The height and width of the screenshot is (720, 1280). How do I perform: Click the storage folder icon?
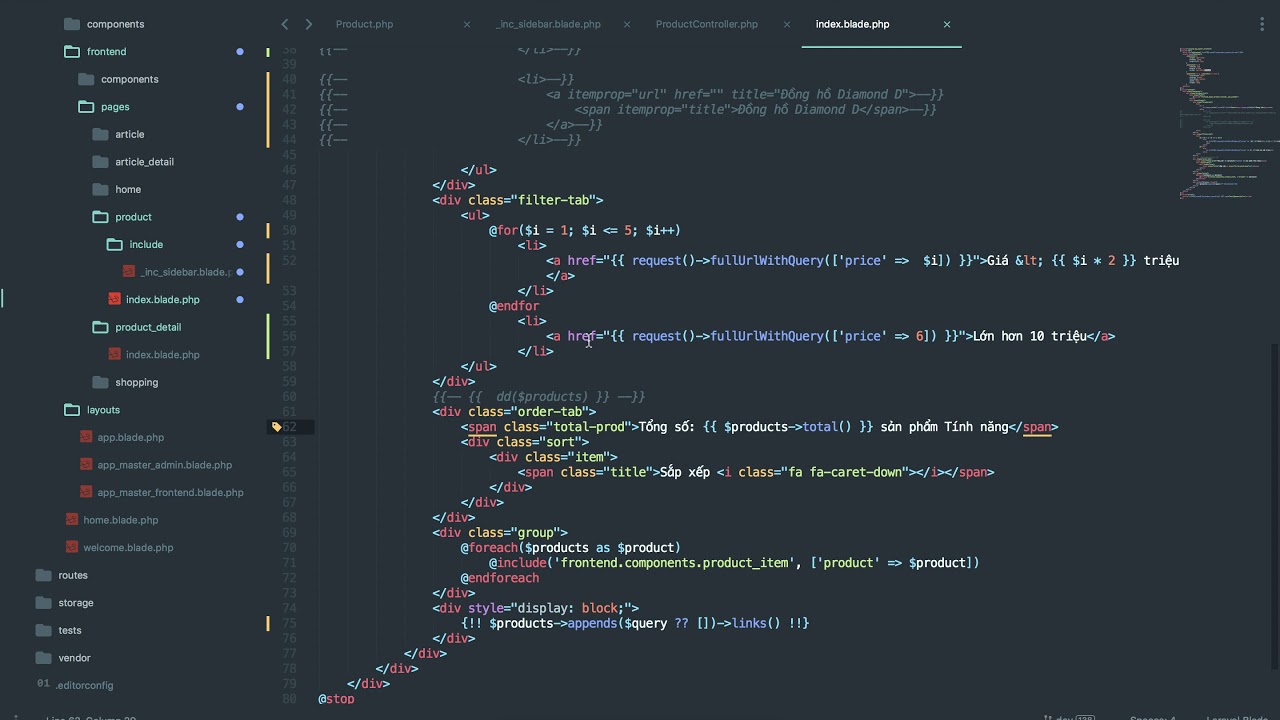point(44,602)
